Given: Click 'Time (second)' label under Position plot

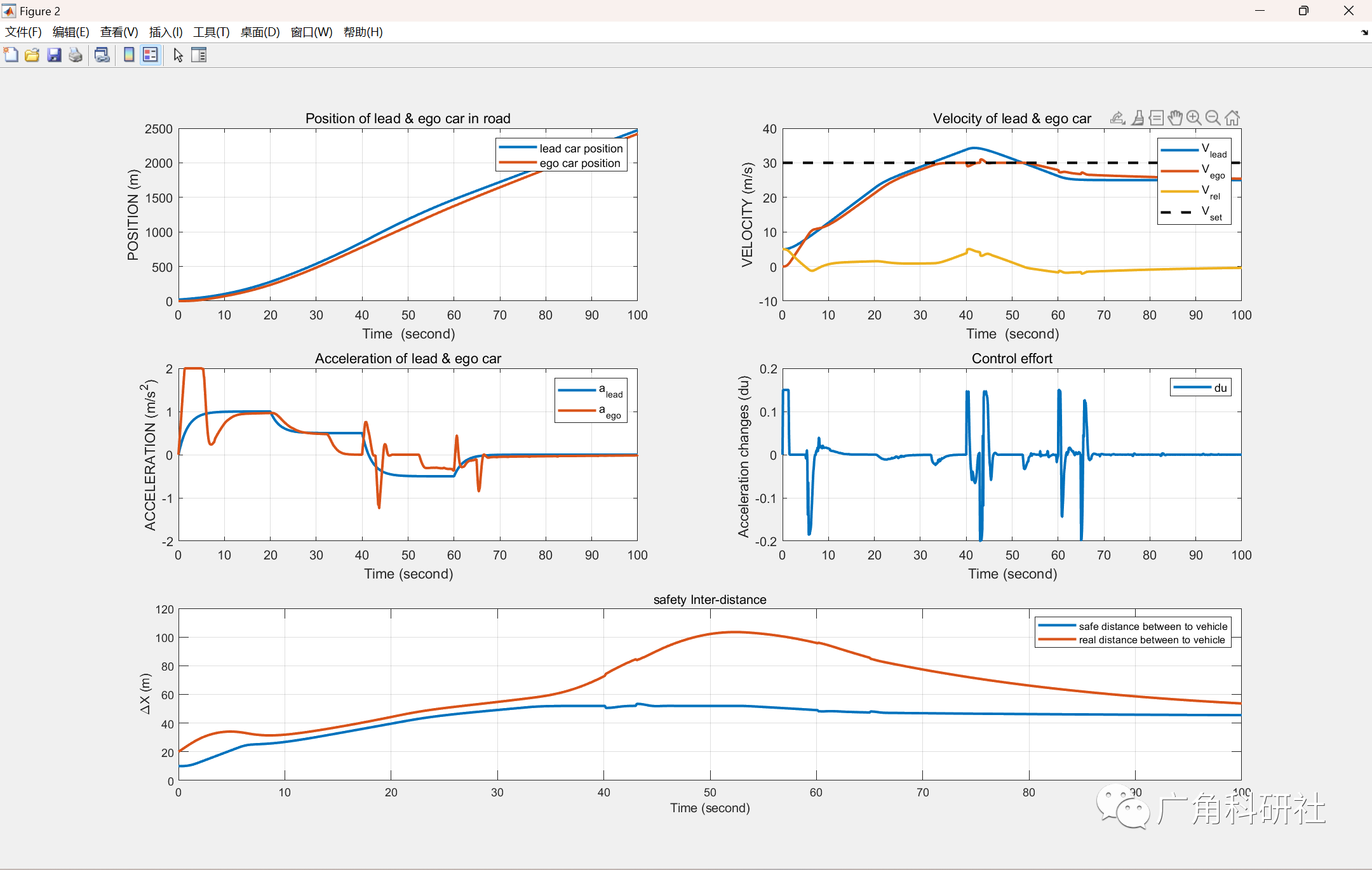Looking at the screenshot, I should click(x=408, y=334).
